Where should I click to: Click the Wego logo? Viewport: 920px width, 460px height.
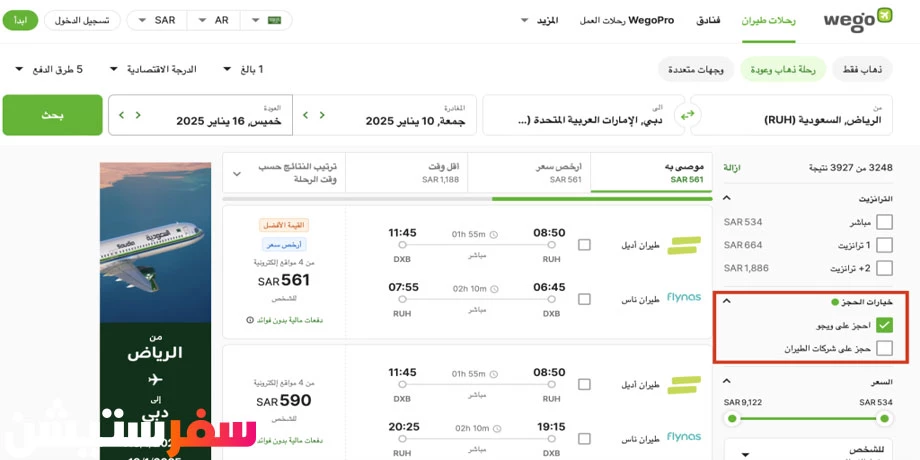point(856,20)
